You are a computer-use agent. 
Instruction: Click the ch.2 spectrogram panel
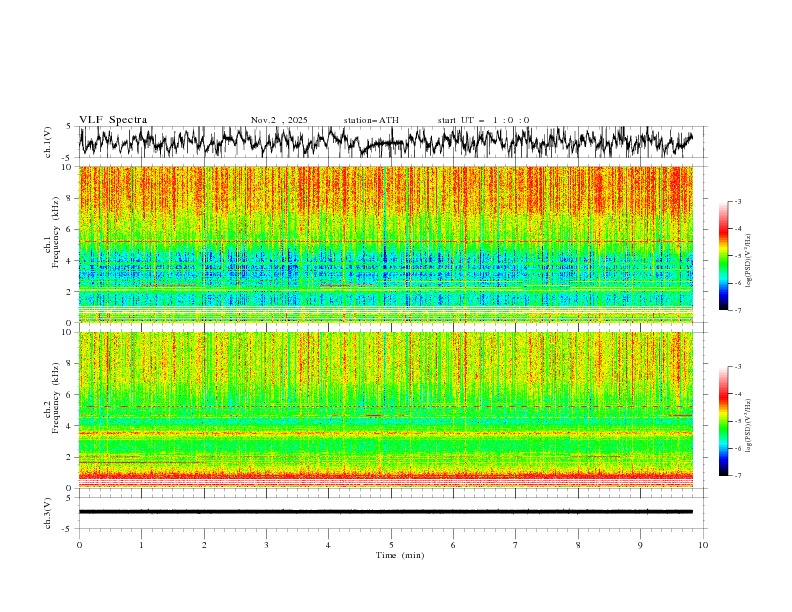[x=386, y=410]
